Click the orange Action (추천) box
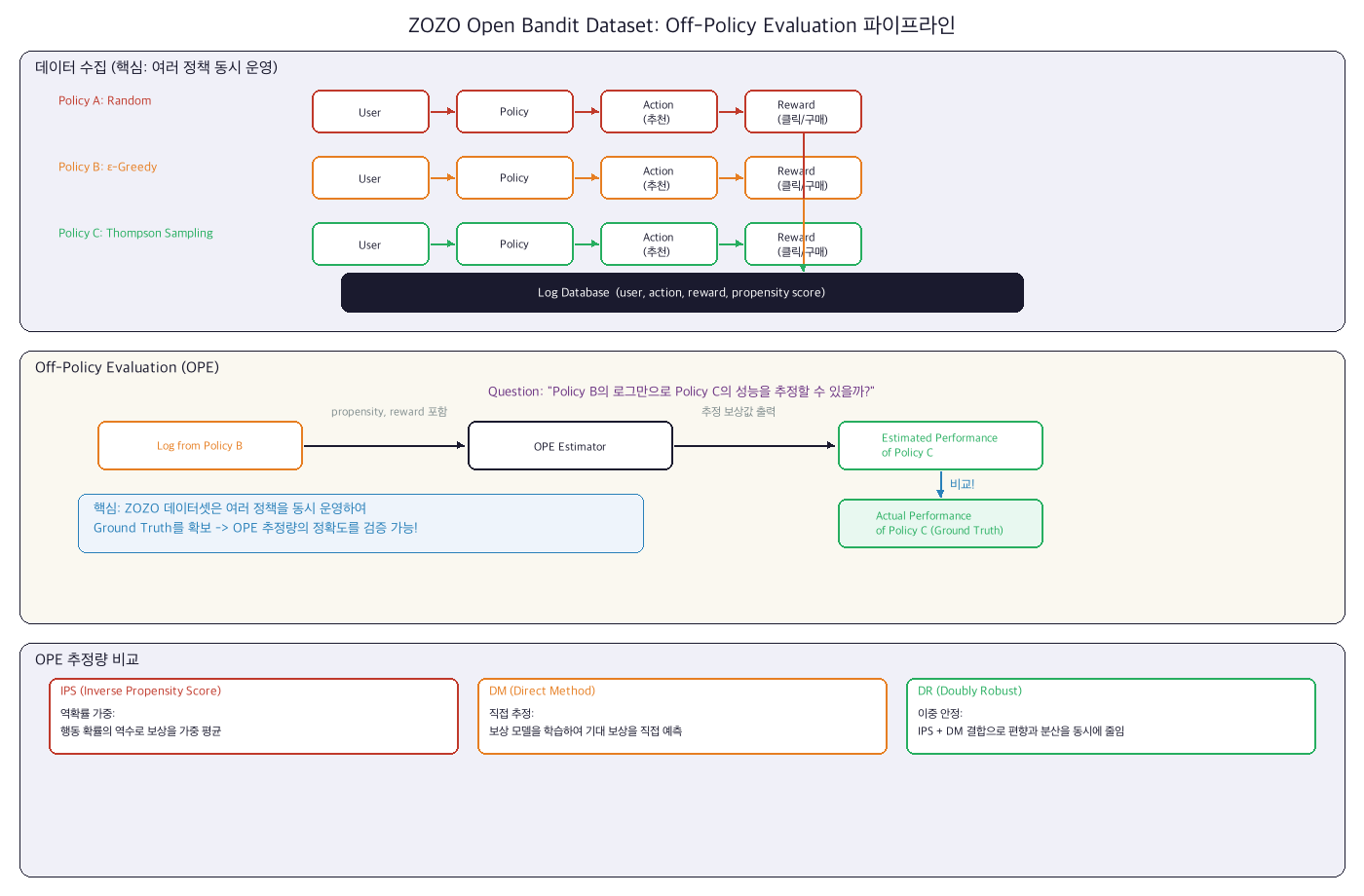Screen dimensions: 1364x896 coord(659,178)
